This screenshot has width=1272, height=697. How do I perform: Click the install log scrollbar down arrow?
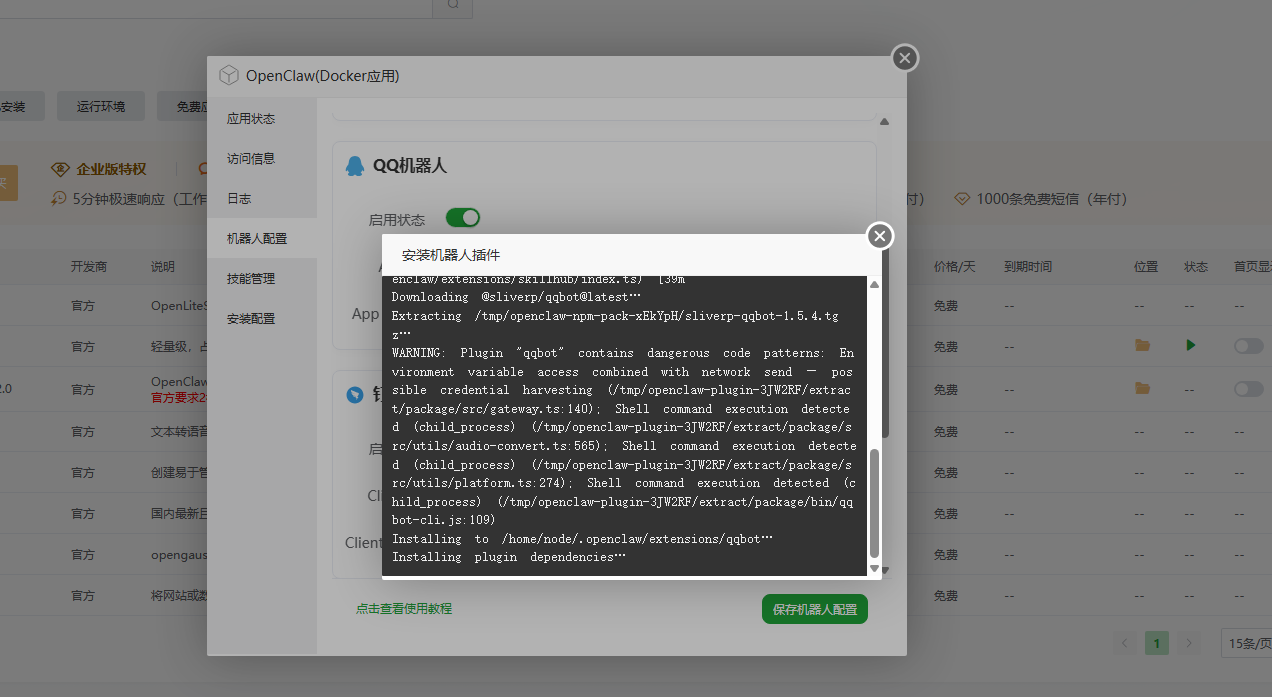coord(874,569)
